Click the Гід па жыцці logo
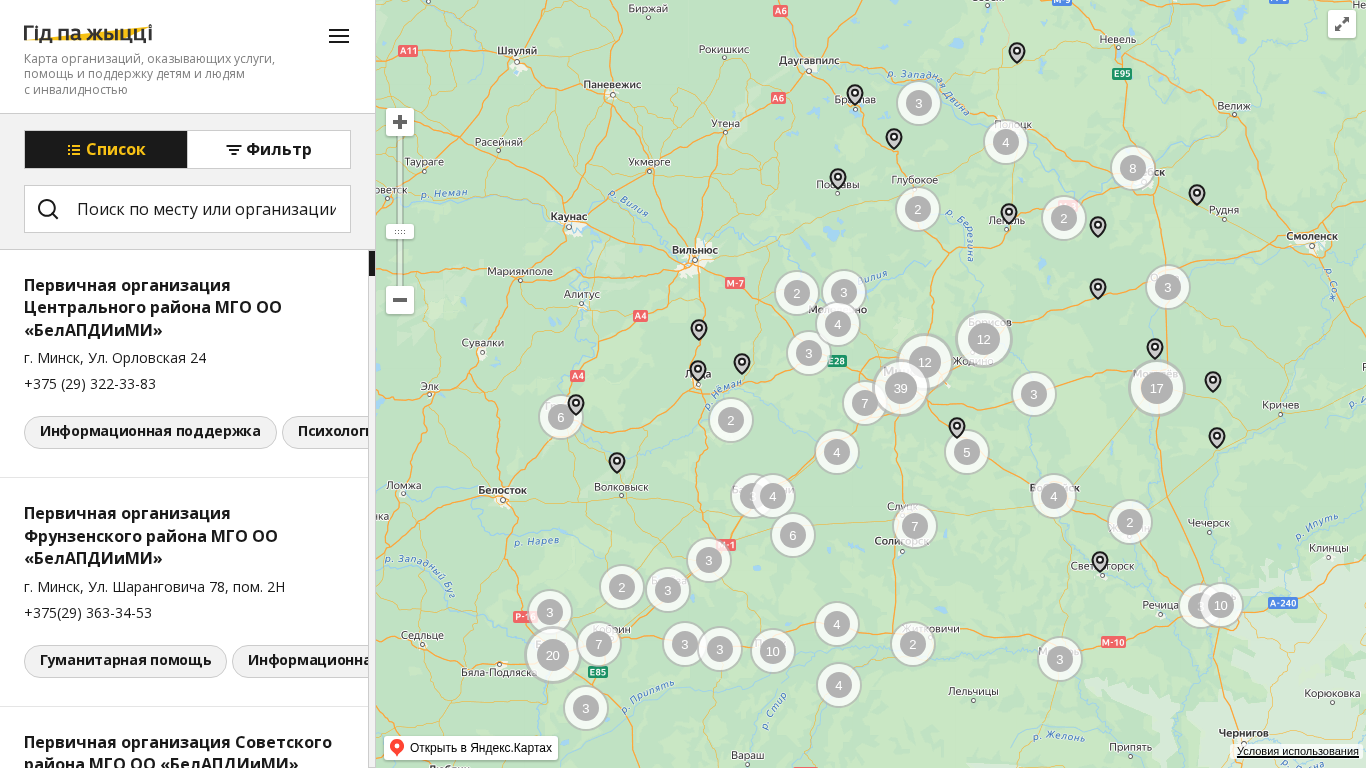Viewport: 1366px width, 768px height. [x=88, y=33]
